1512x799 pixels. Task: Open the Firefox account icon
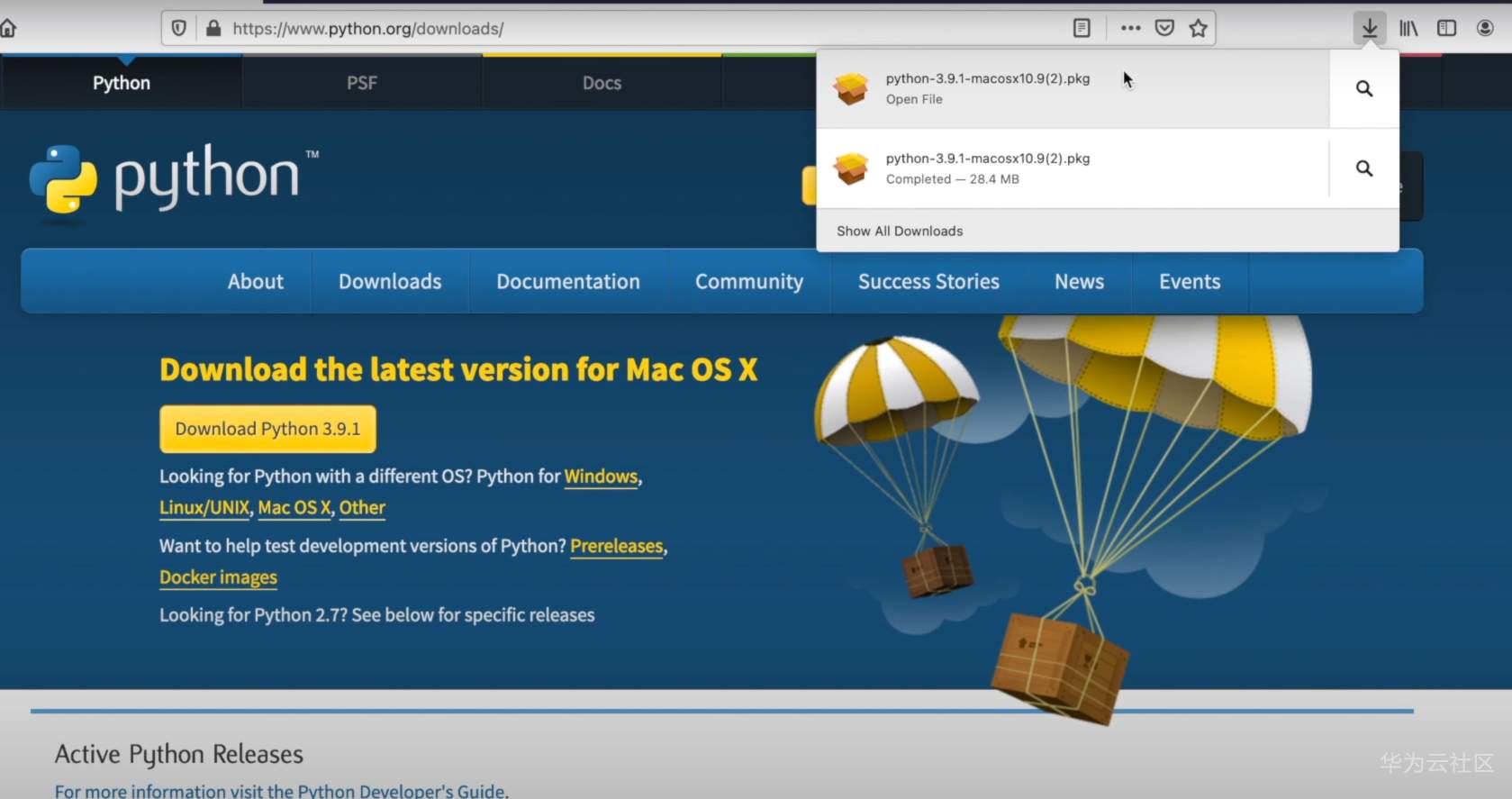coord(1485,29)
